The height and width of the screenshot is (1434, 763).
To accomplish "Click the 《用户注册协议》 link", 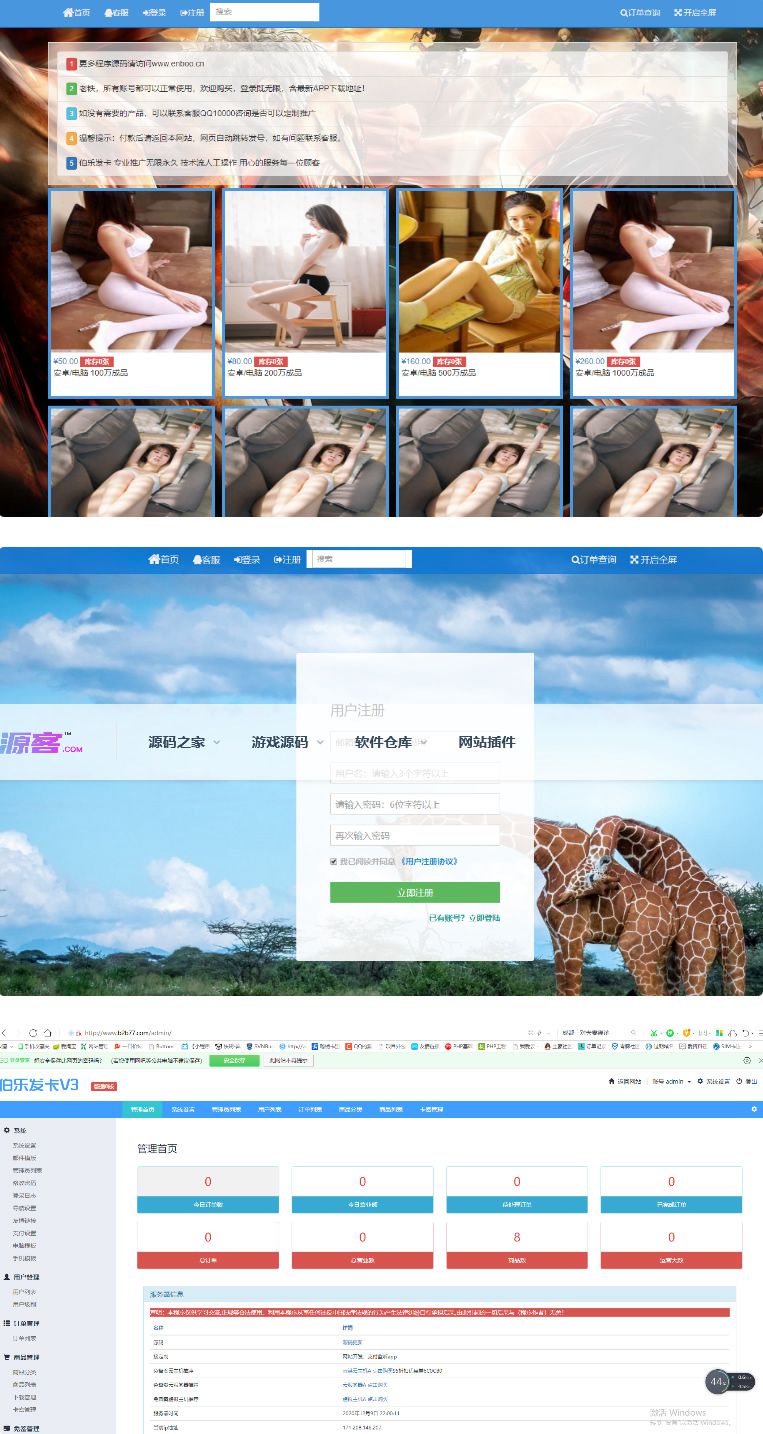I will click(x=428, y=861).
